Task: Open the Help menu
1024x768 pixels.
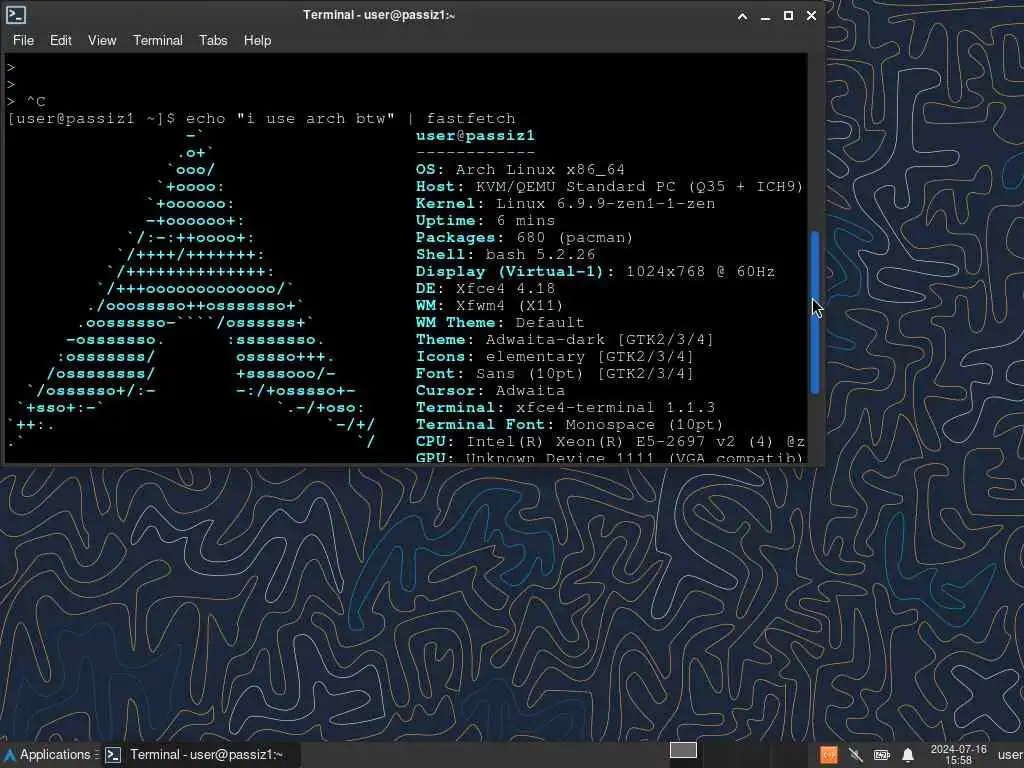Action: coord(257,40)
